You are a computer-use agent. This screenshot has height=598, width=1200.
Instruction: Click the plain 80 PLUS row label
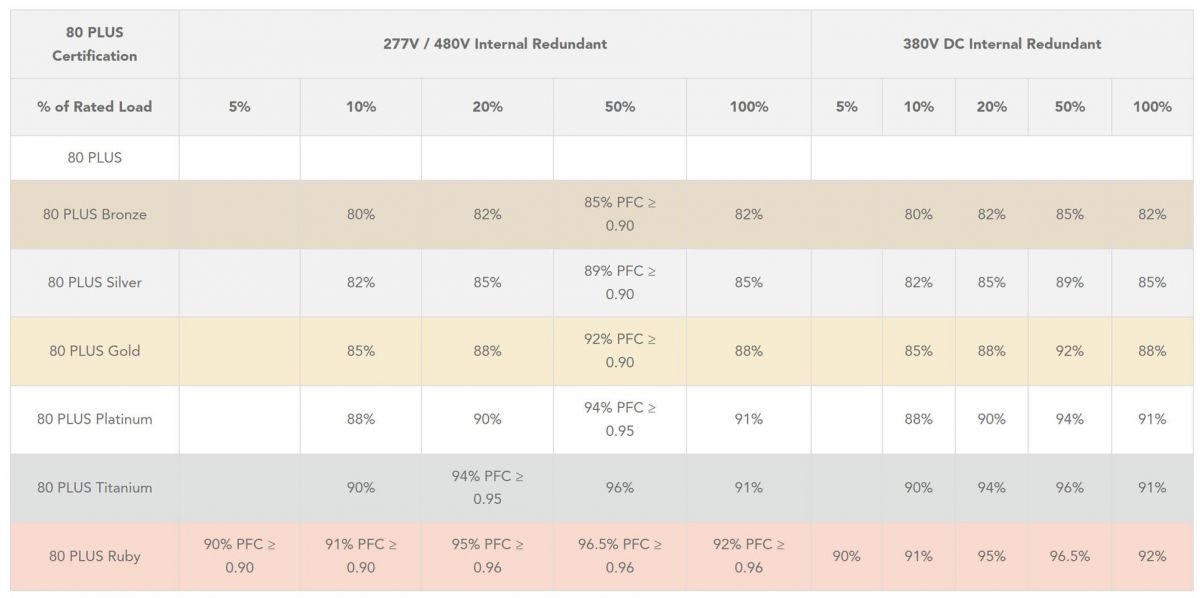(x=95, y=157)
